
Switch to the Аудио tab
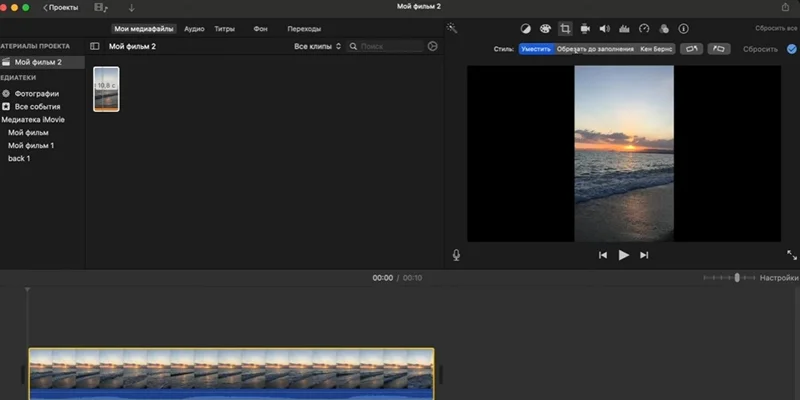click(x=194, y=29)
